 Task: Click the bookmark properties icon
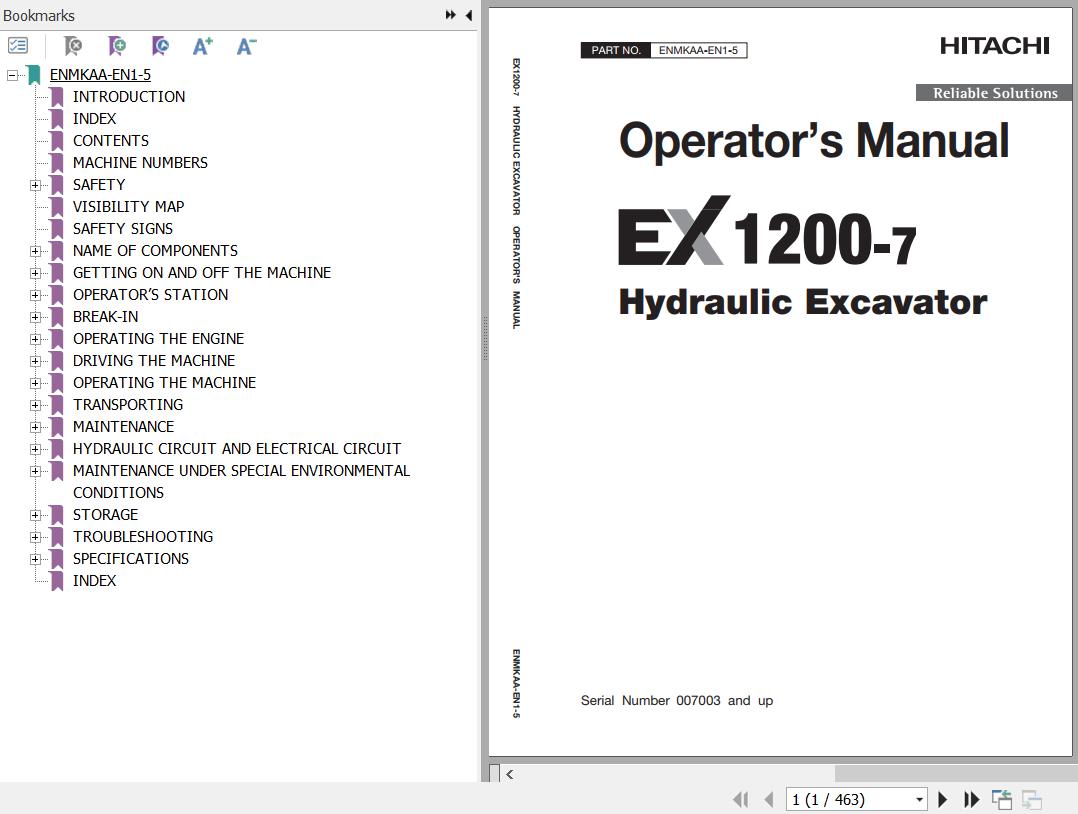160,46
